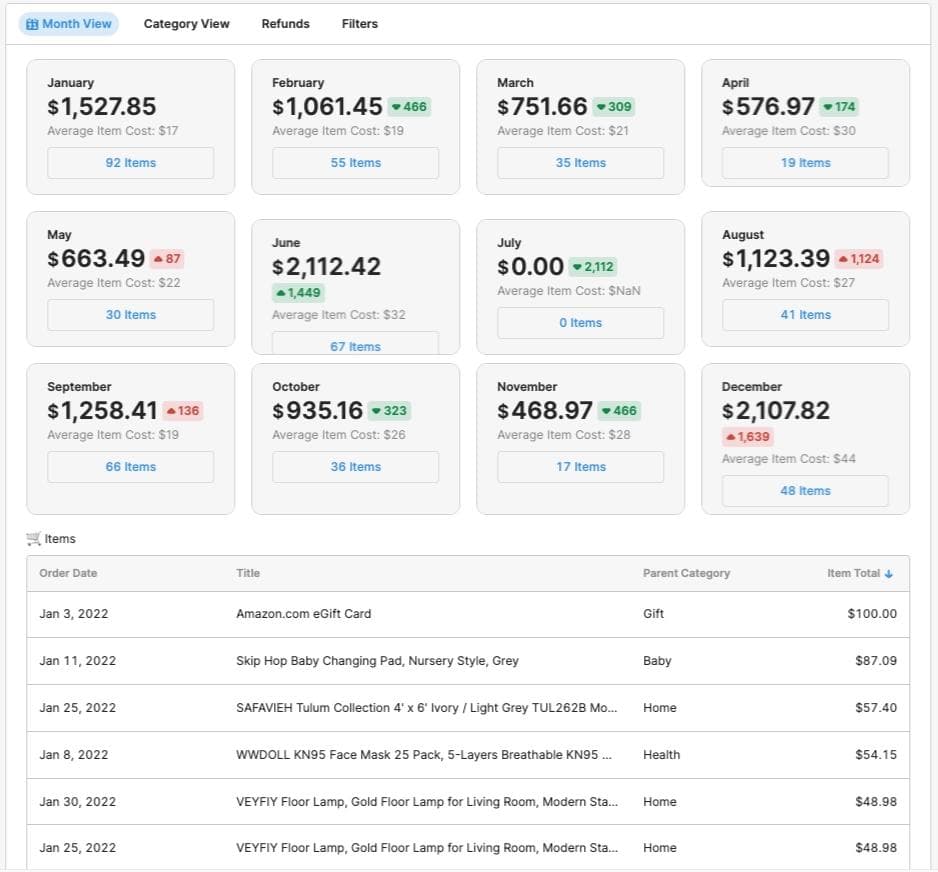The image size is (938, 872).
Task: Open the Filters tab
Action: pos(359,24)
